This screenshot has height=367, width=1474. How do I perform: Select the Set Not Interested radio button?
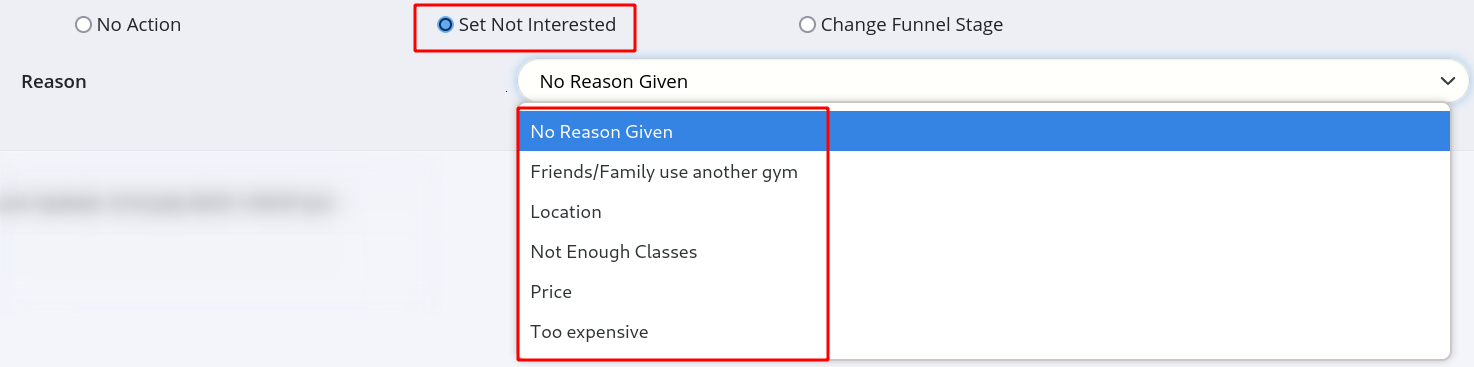pyautogui.click(x=445, y=25)
